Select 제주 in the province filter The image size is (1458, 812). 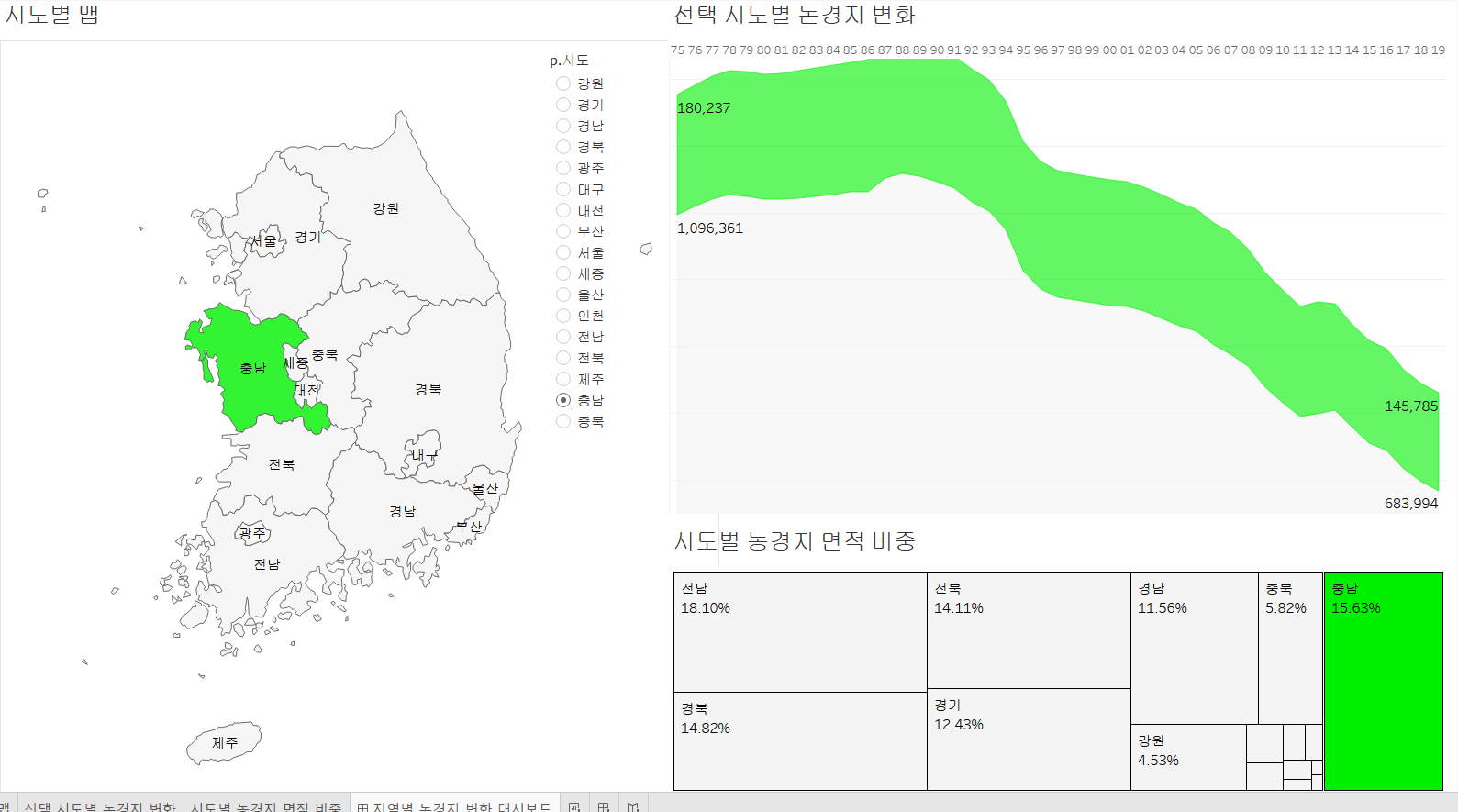(x=563, y=379)
